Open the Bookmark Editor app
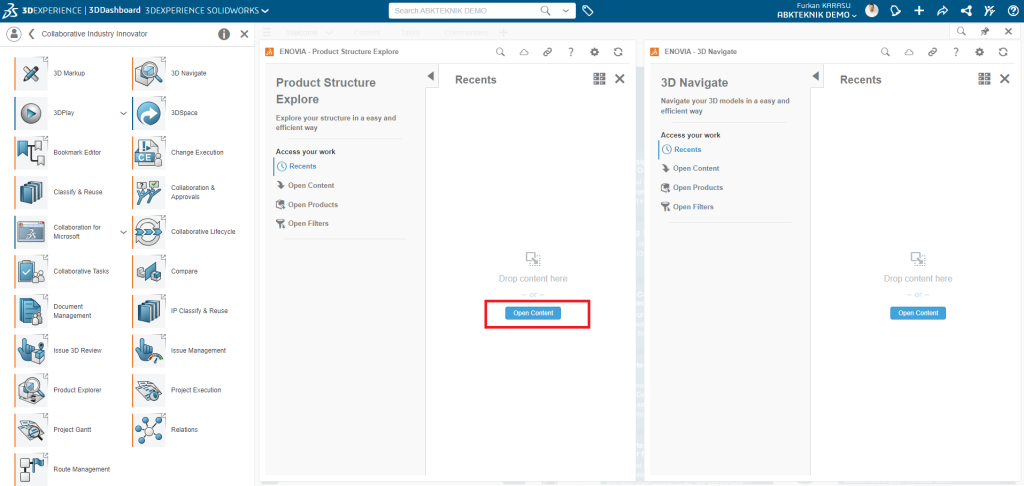The height and width of the screenshot is (486, 1024). pyautogui.click(x=30, y=152)
